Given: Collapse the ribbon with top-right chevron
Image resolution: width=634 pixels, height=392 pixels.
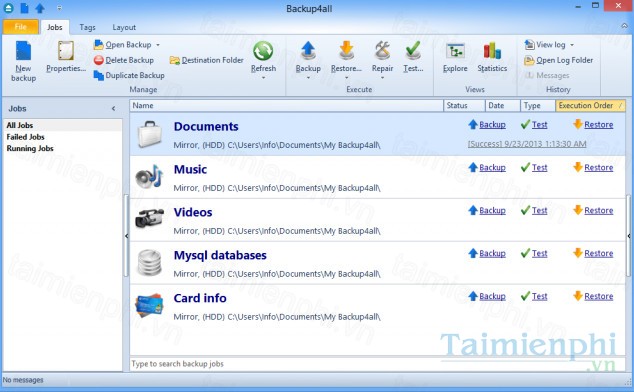Looking at the screenshot, I should (624, 26).
